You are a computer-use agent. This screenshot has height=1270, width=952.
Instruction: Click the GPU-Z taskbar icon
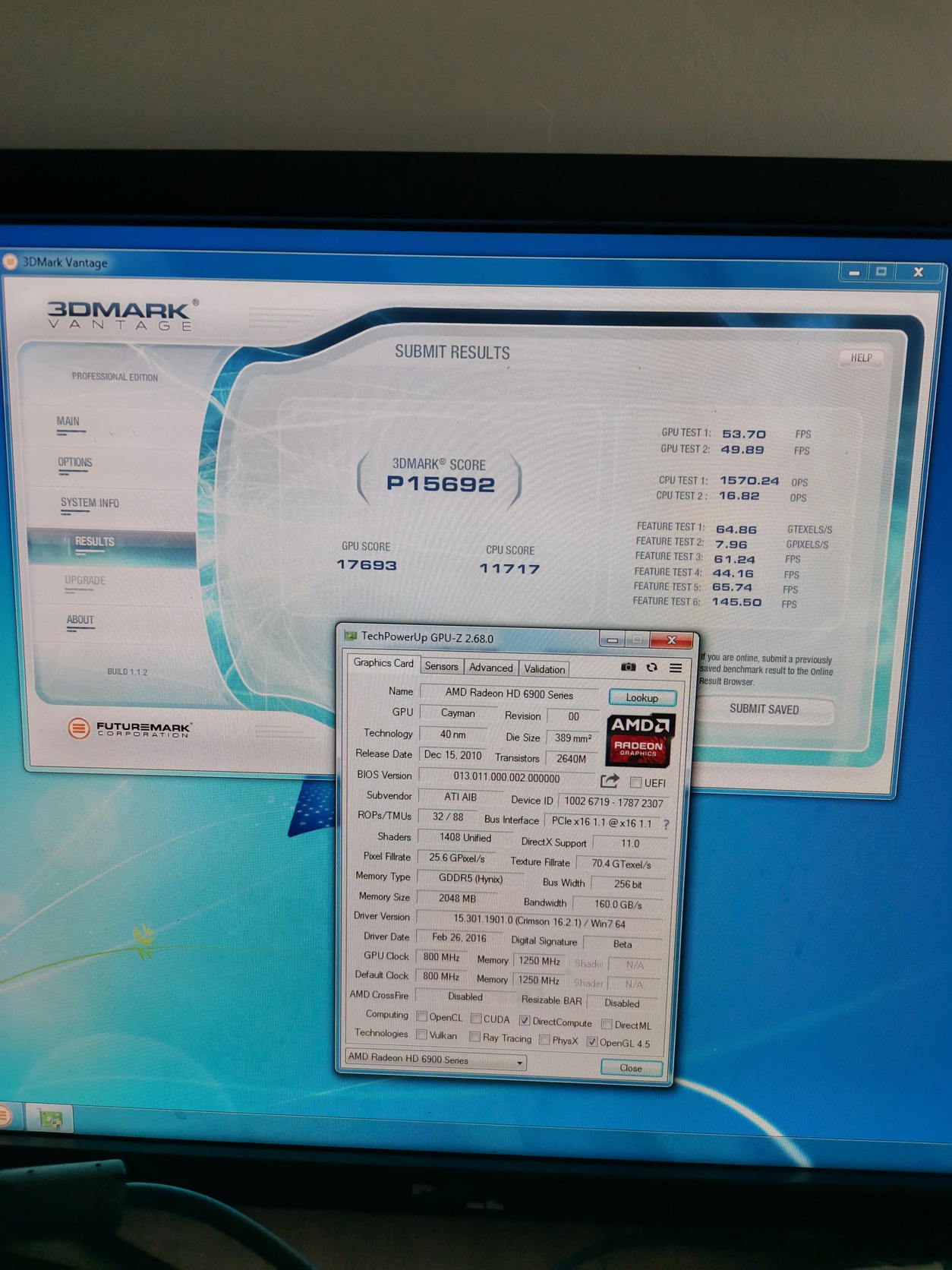click(50, 1119)
